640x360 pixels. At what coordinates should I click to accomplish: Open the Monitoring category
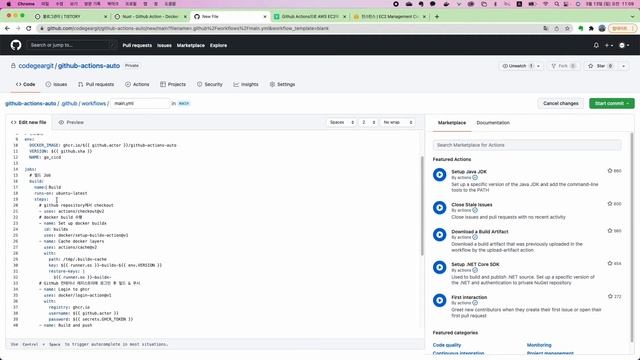539,345
